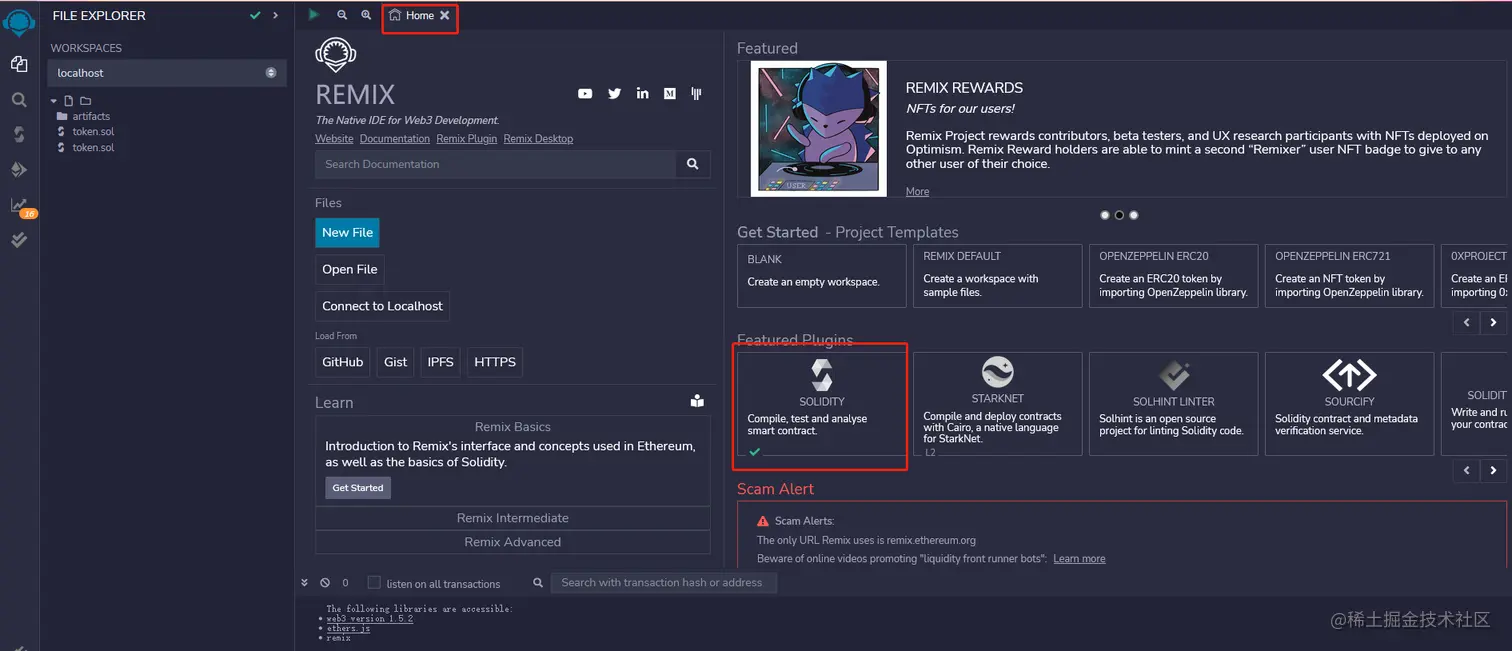Open the STARKNET plugin card
Screen dimensions: 1512x651
(998, 404)
